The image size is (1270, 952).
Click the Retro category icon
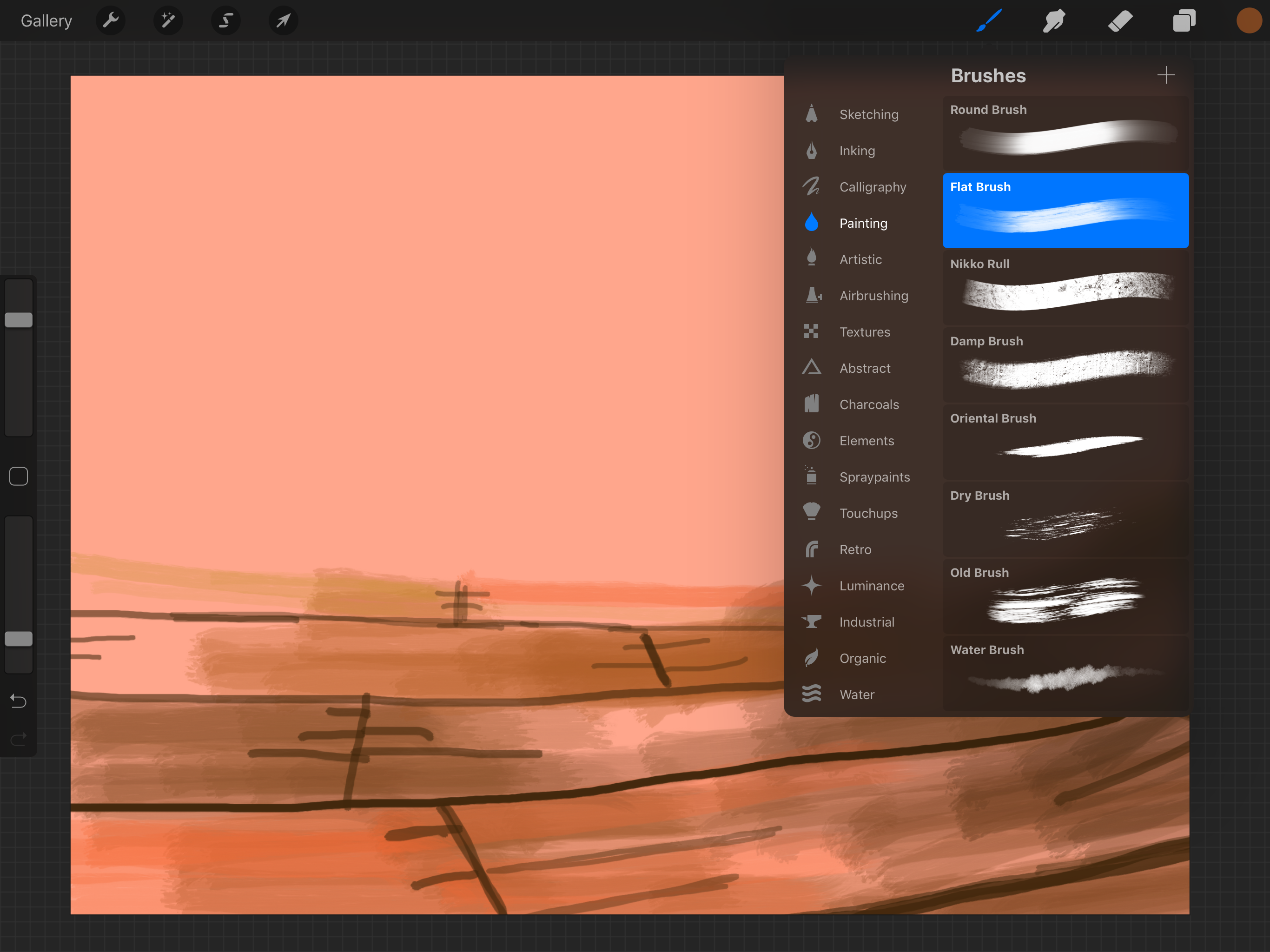811,549
